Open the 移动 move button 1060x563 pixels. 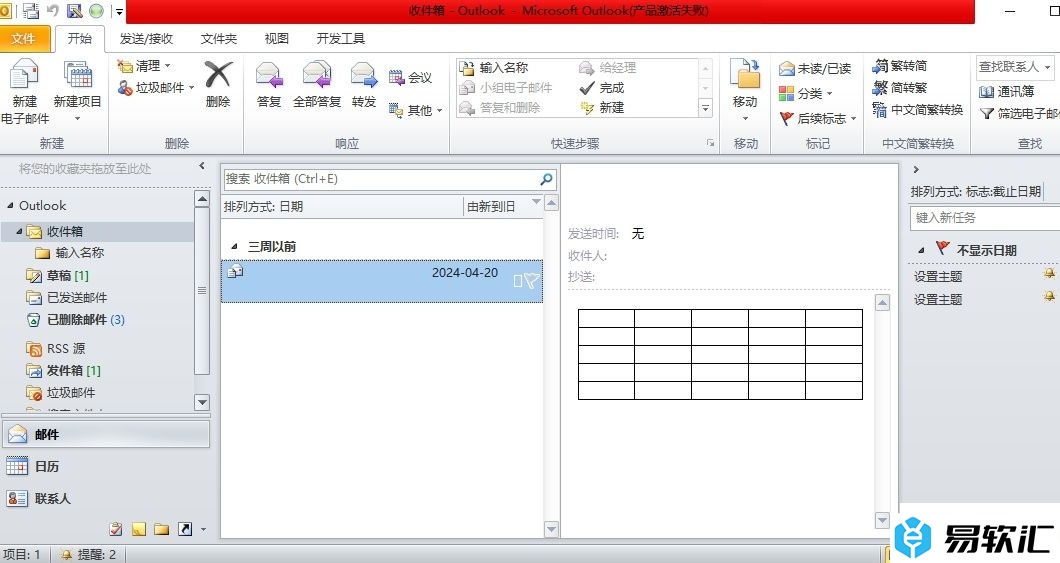[x=745, y=91]
